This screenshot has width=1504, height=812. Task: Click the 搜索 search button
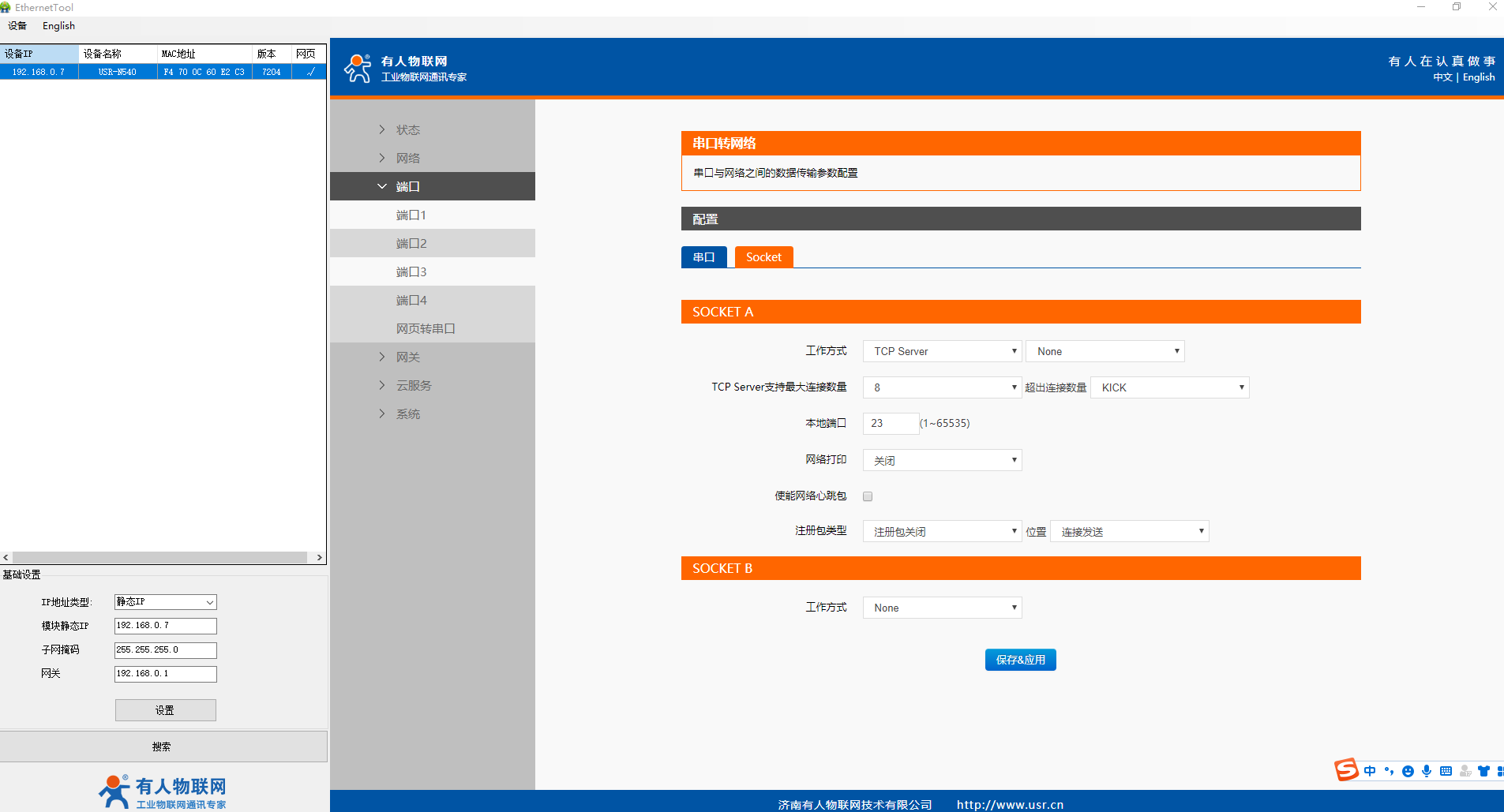(x=163, y=747)
